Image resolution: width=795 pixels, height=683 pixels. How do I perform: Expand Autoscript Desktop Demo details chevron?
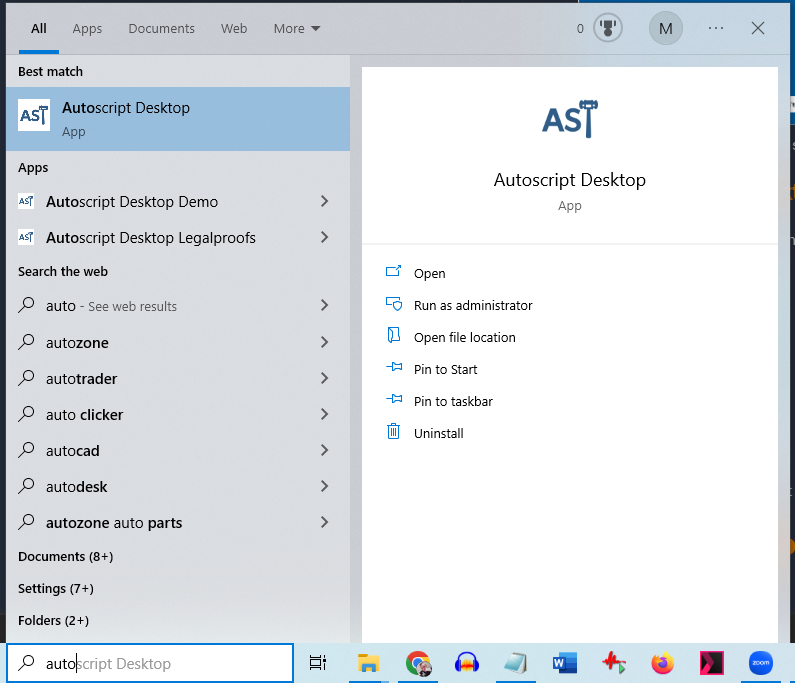[324, 201]
